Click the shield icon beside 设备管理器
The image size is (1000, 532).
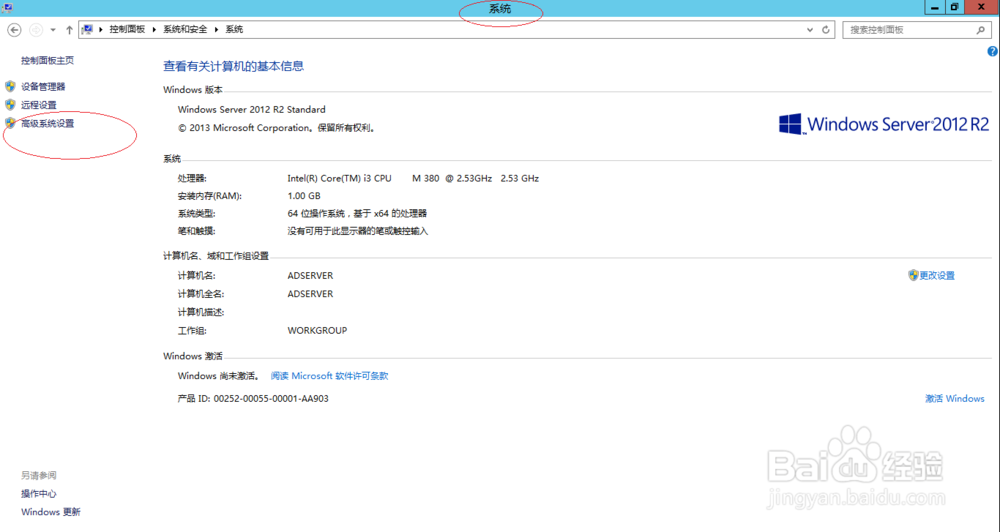[x=10, y=86]
